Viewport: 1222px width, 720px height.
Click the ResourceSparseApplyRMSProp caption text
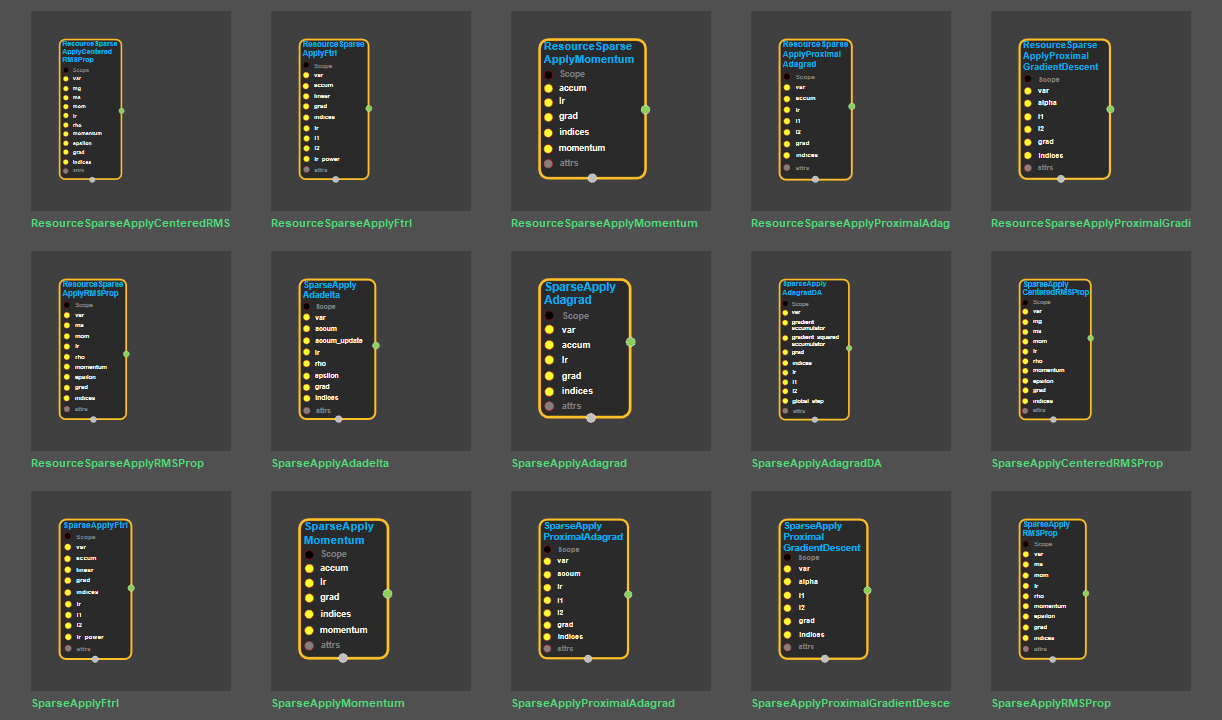[117, 463]
